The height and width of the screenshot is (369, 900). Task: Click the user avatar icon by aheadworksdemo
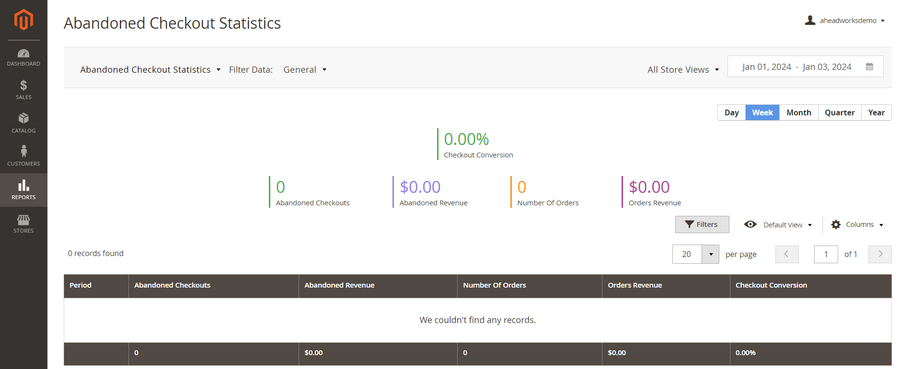[810, 20]
